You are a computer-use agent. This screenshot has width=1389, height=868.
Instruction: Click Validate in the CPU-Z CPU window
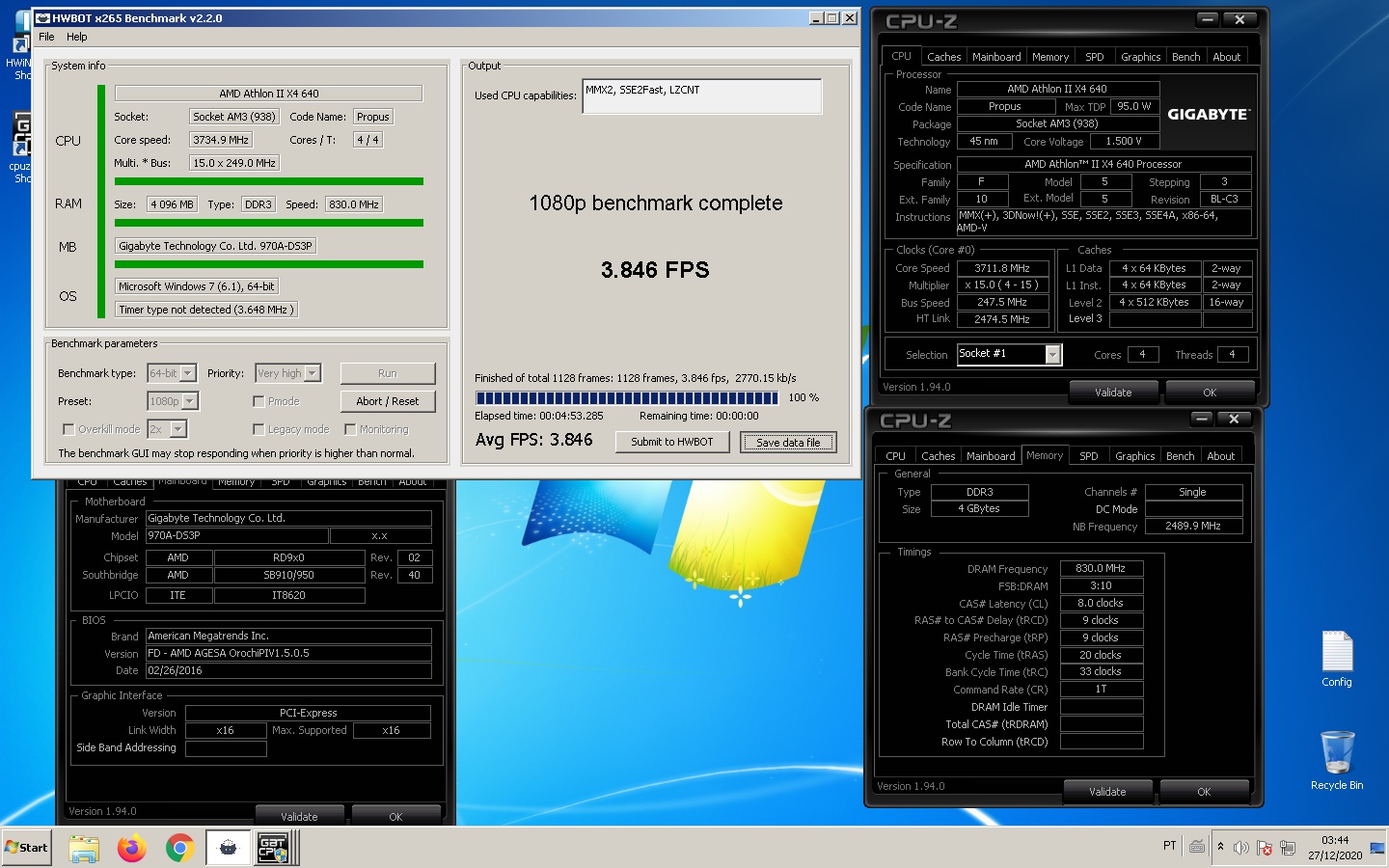pos(1113,393)
